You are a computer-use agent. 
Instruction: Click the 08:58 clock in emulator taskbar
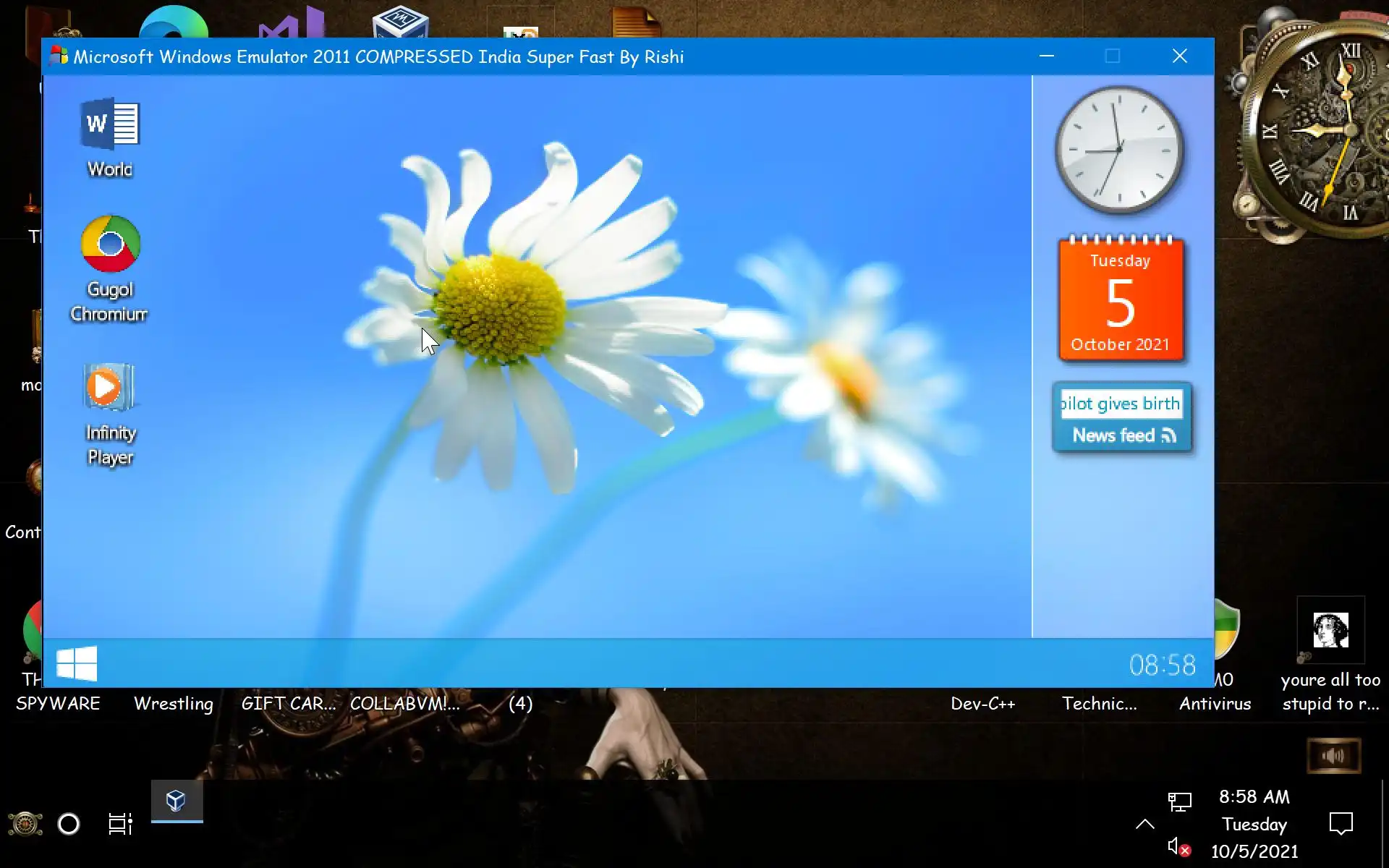click(1162, 665)
